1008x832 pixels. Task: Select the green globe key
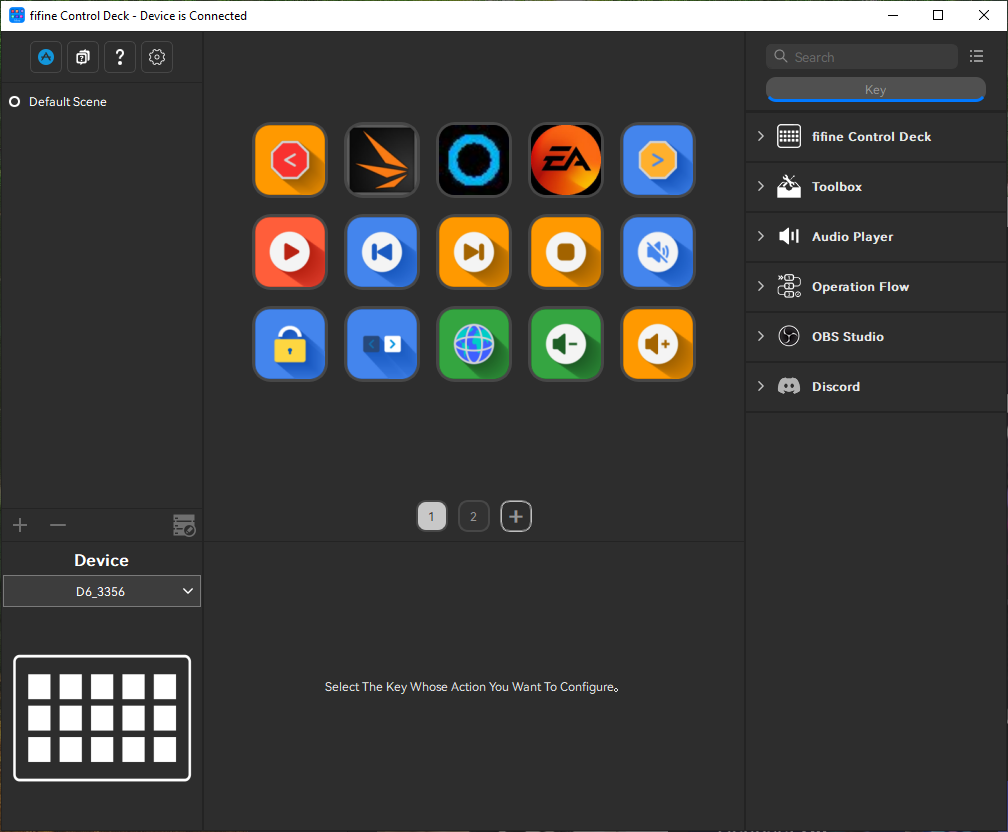point(474,344)
